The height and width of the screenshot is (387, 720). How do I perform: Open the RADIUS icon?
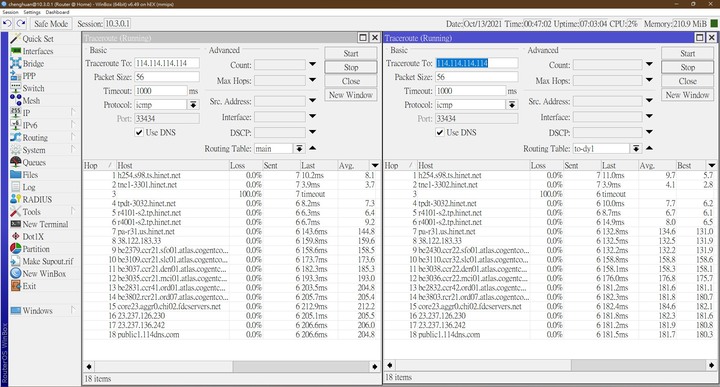pos(16,199)
